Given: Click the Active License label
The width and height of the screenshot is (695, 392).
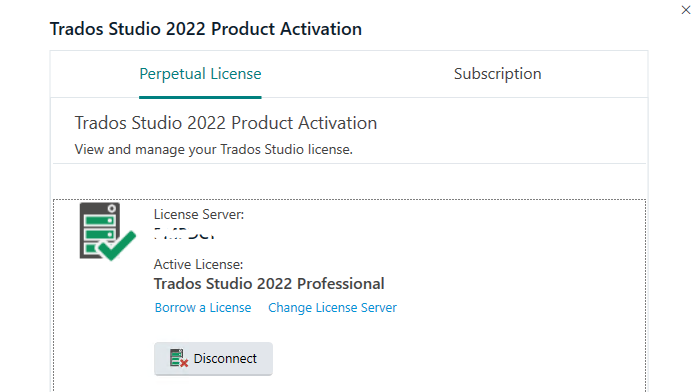Looking at the screenshot, I should click(x=199, y=264).
